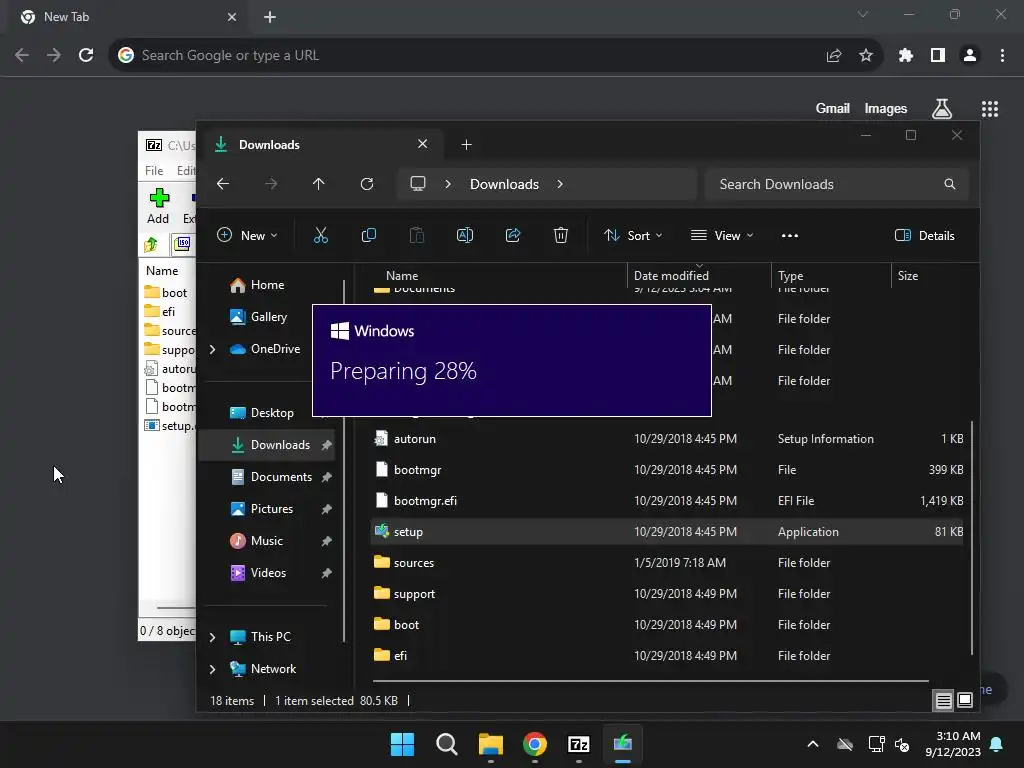Click Add button in 7-Zip window
This screenshot has width=1024, height=768.
click(158, 206)
